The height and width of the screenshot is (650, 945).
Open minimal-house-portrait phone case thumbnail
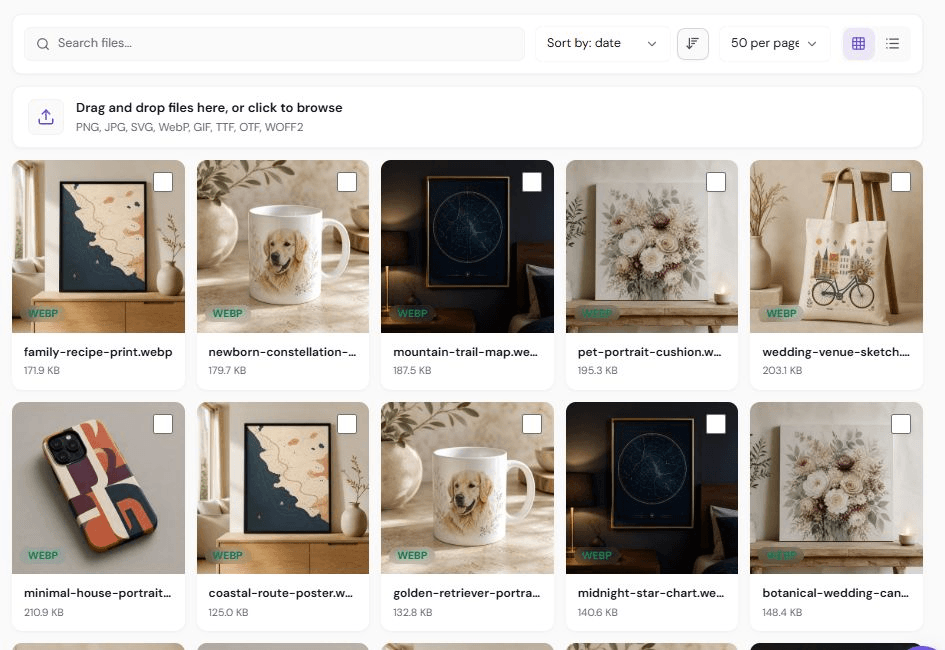(x=98, y=488)
